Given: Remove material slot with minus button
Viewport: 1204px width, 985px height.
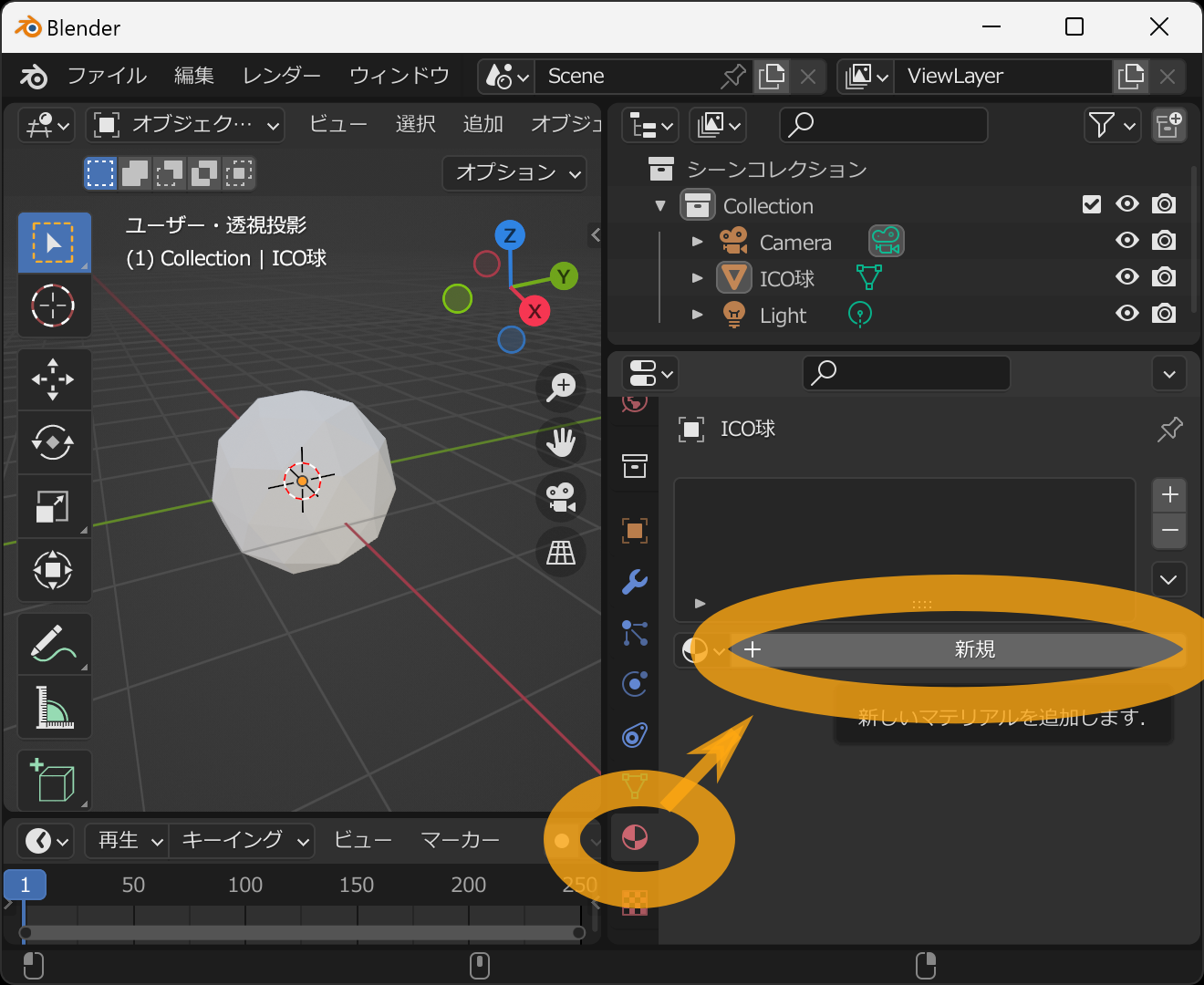Looking at the screenshot, I should 1169,531.
